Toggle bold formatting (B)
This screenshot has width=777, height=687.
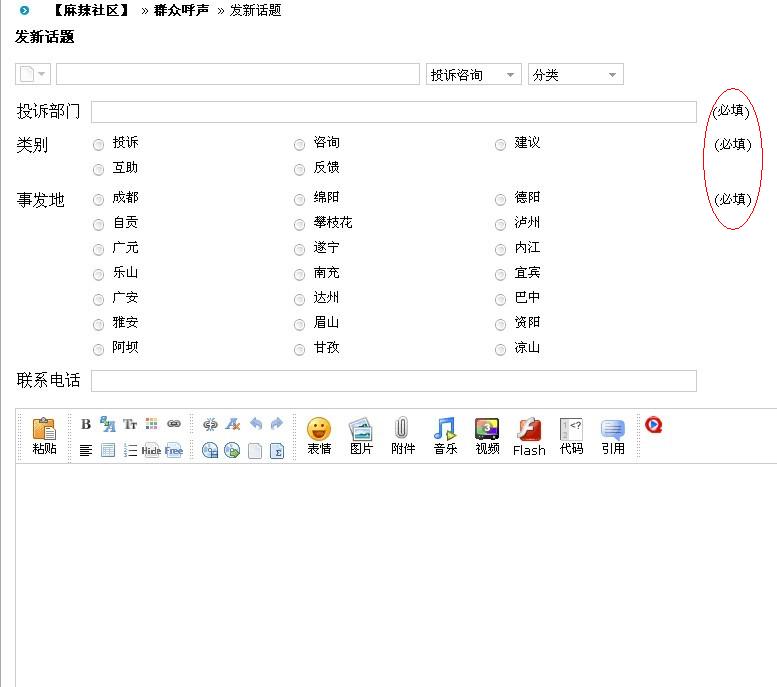click(x=86, y=424)
